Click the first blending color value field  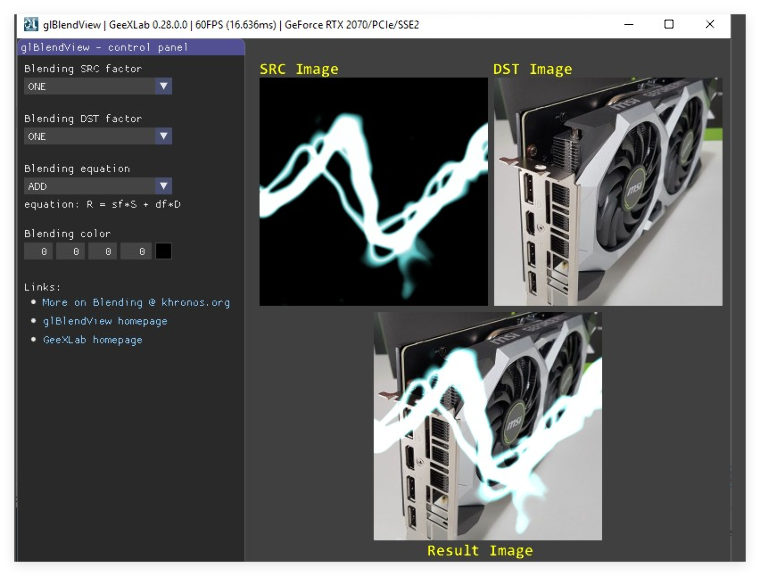(x=38, y=251)
